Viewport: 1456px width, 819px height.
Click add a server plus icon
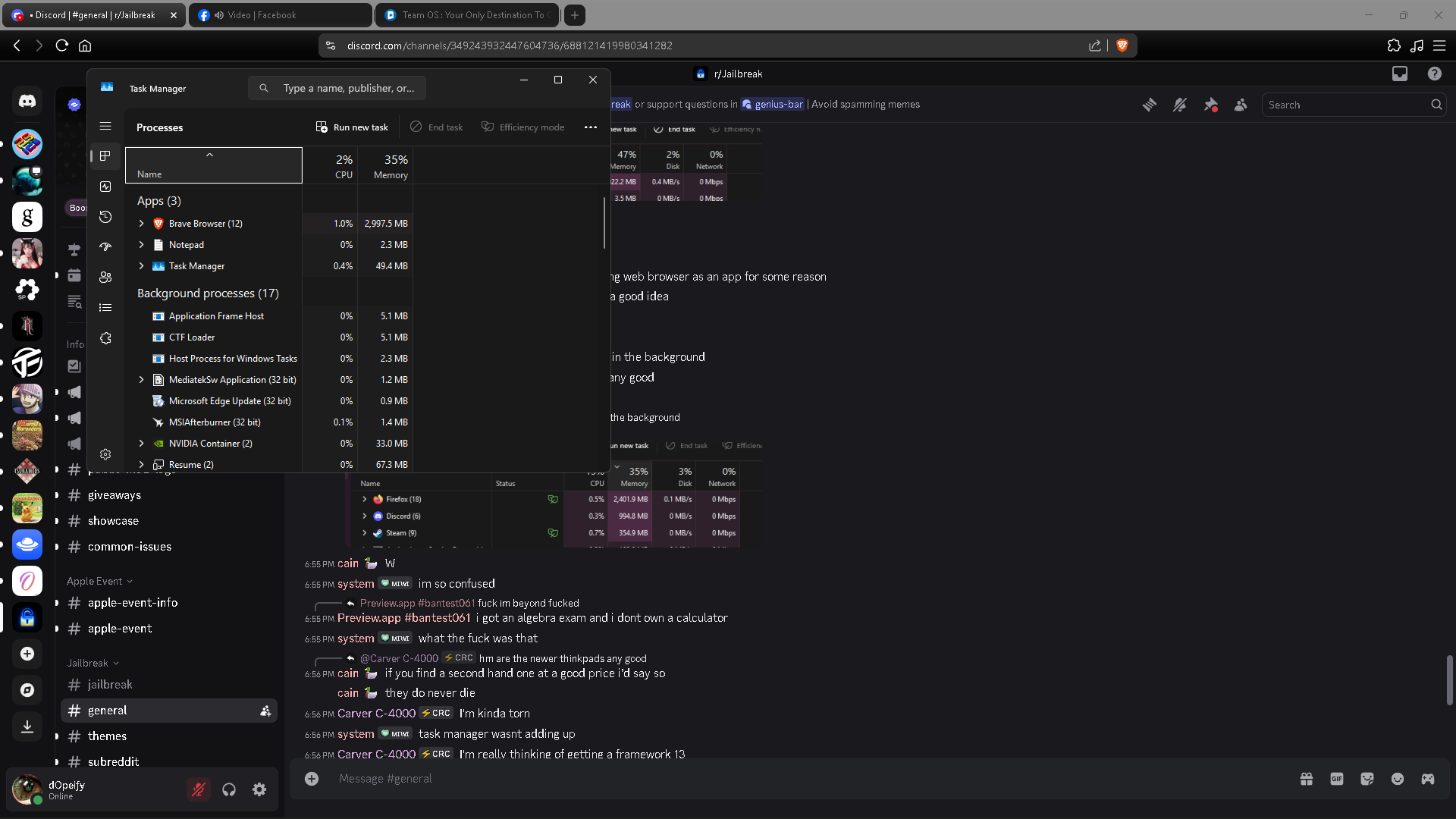(27, 654)
